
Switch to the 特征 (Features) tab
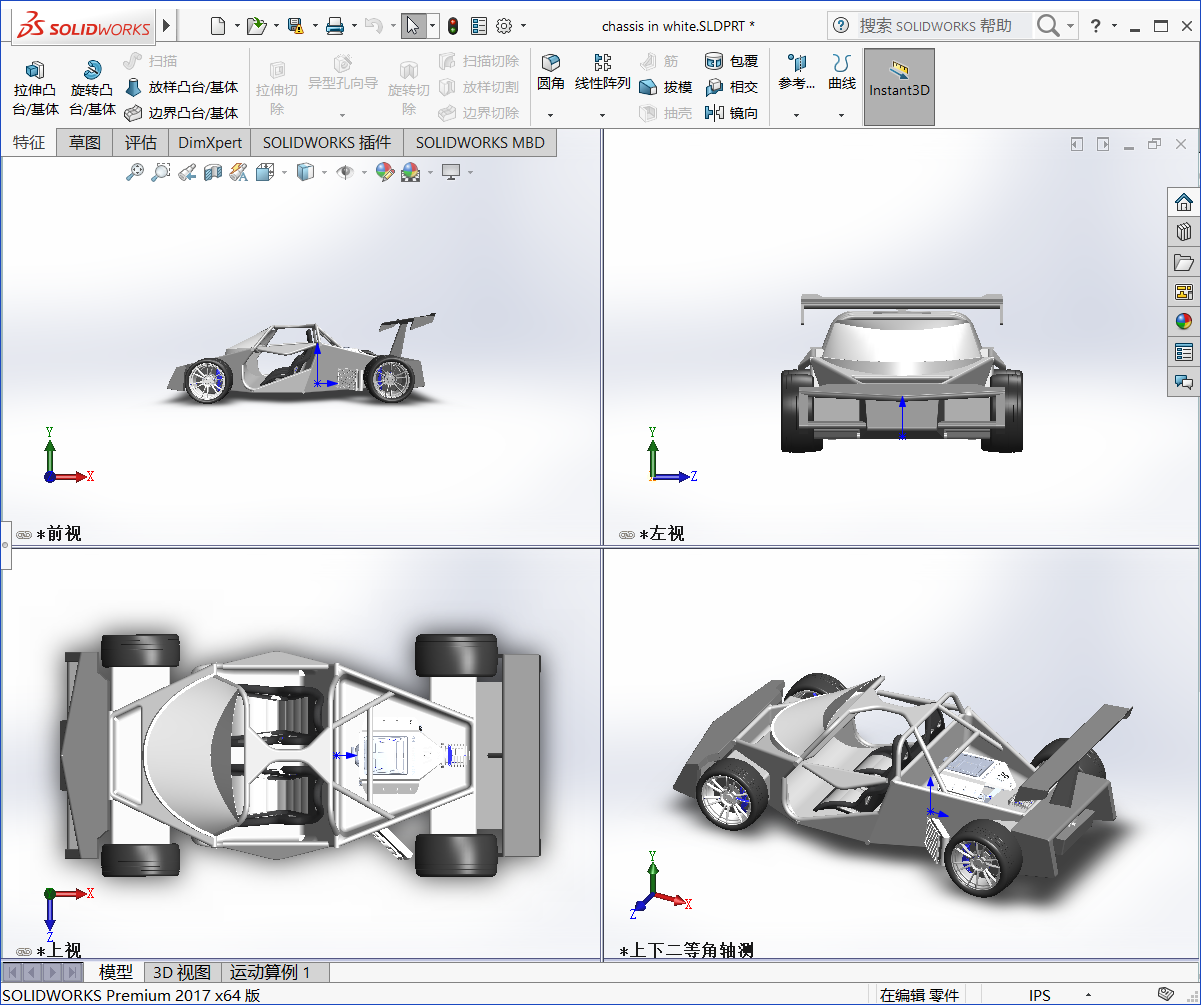point(29,142)
